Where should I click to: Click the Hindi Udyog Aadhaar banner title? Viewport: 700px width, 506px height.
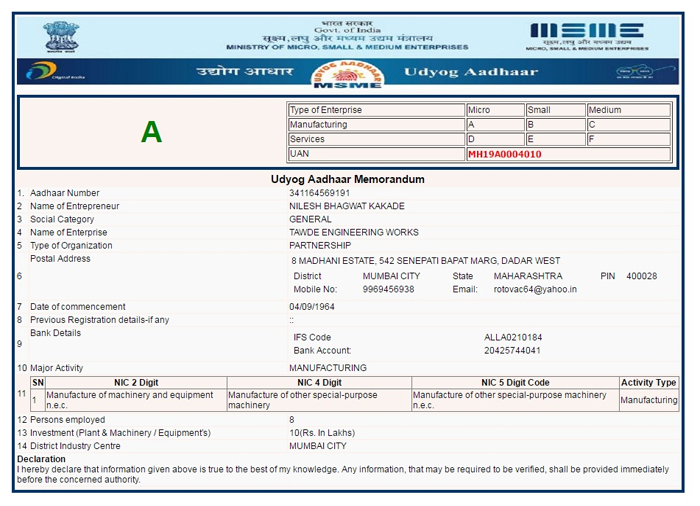pyautogui.click(x=245, y=71)
